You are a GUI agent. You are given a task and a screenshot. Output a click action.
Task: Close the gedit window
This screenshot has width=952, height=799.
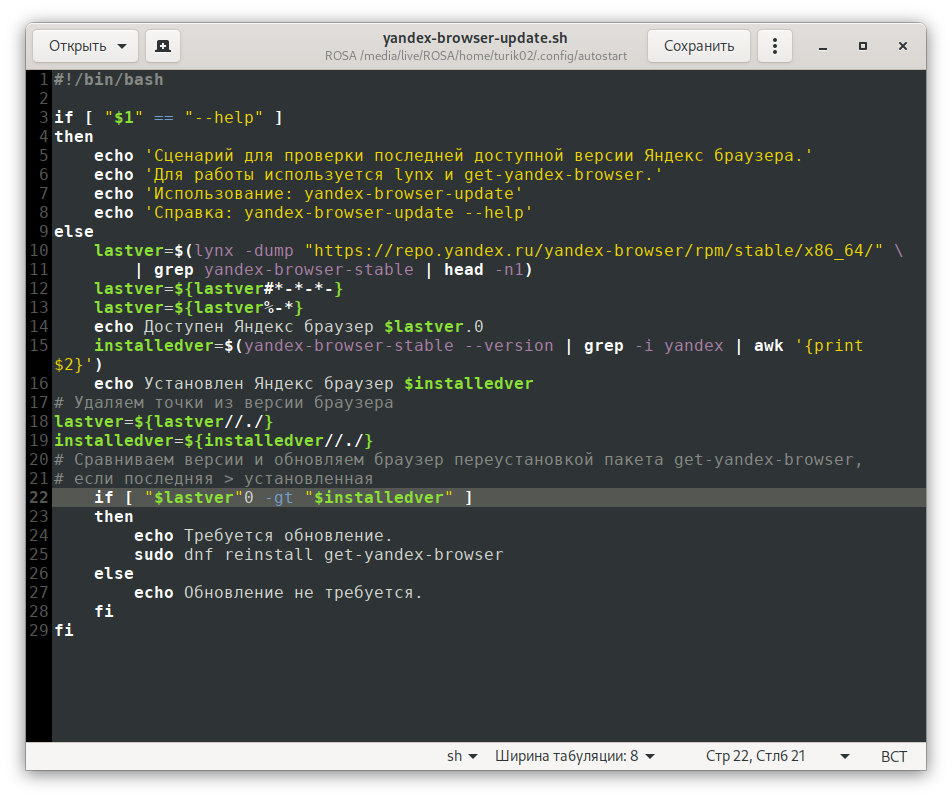coord(903,46)
